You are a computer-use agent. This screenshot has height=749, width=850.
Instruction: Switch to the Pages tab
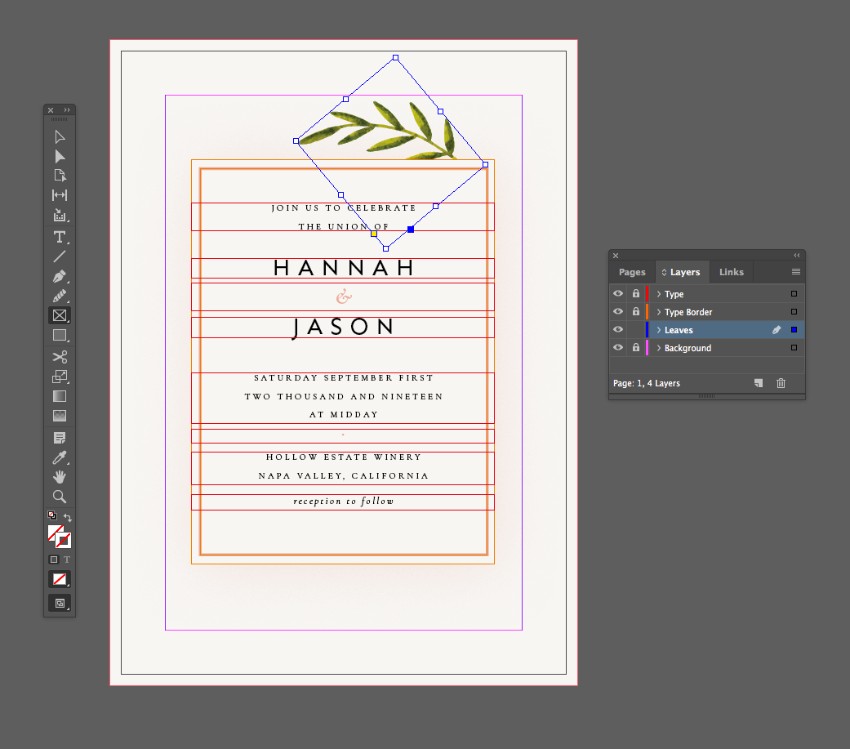click(632, 272)
